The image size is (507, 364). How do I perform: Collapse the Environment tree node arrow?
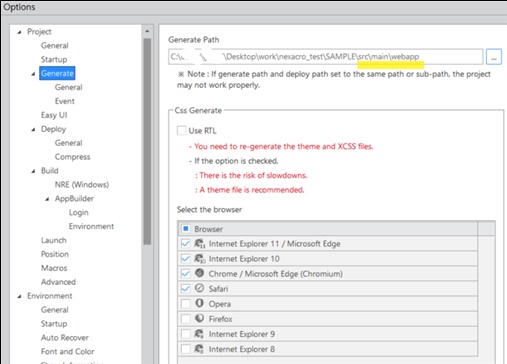20,296
